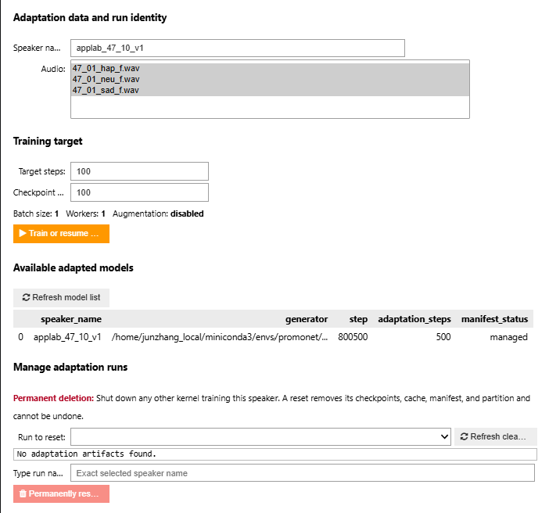
Task: Select 47_01_sad_f.wav in the Audio list
Action: pyautogui.click(x=270, y=90)
